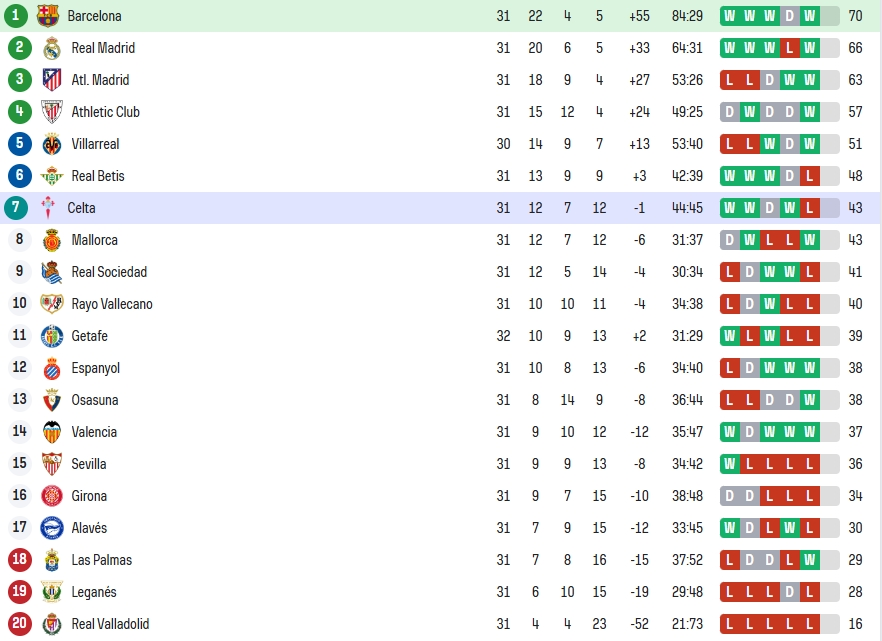Open the Athletic Club team link
This screenshot has height=641, width=882.
105,112
